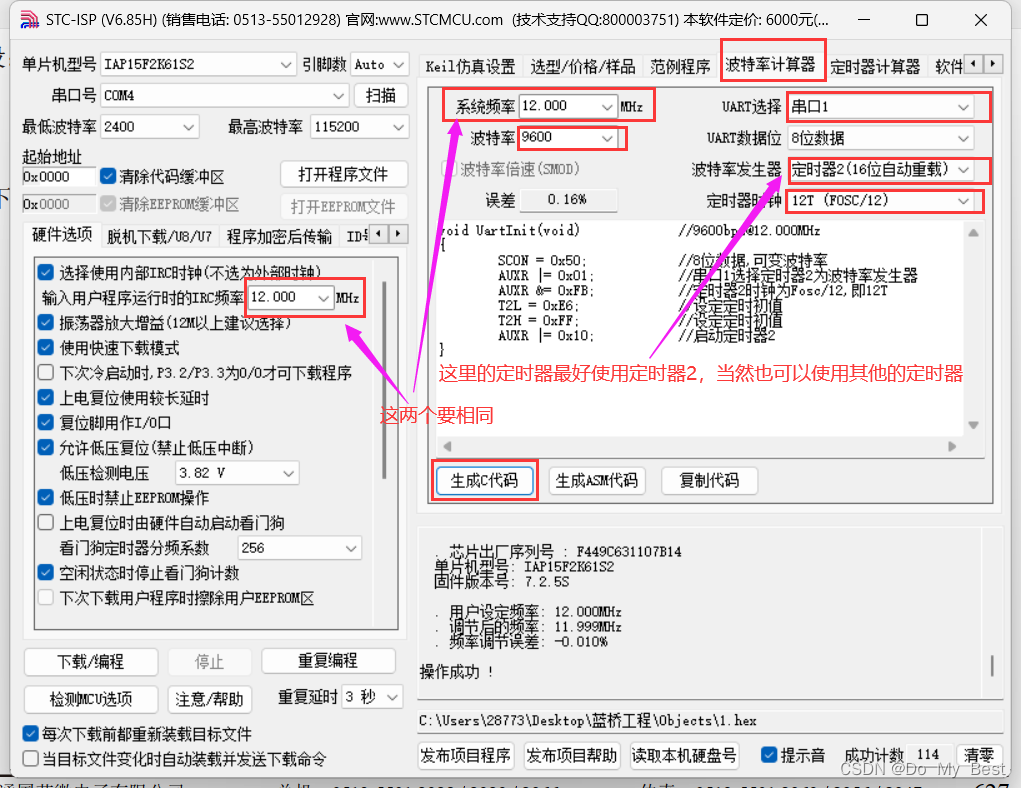Click code box scroll-up arrow
Viewport: 1021px width, 788px height.
pyautogui.click(x=973, y=233)
